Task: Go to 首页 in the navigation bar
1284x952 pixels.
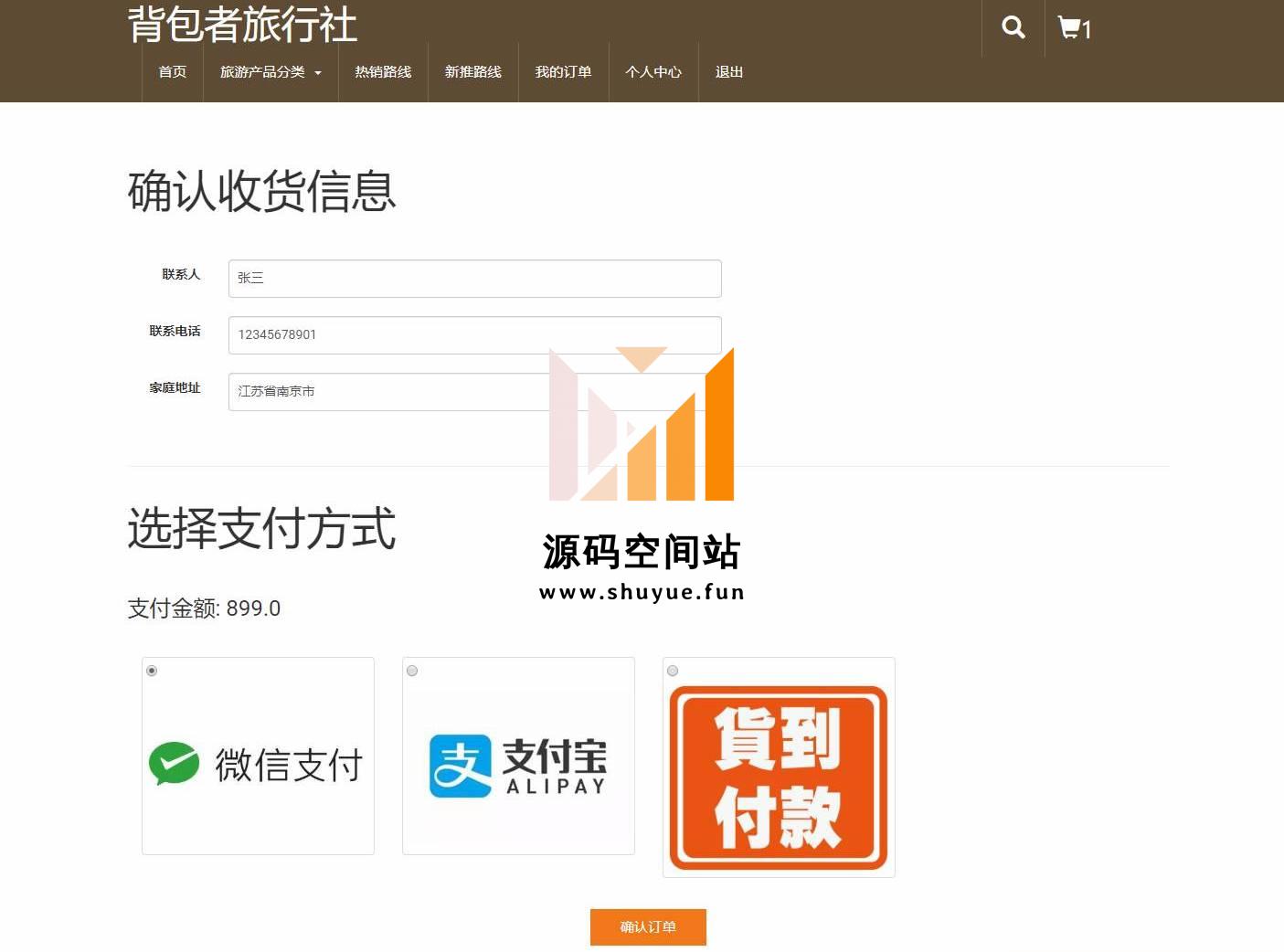Action: [172, 71]
